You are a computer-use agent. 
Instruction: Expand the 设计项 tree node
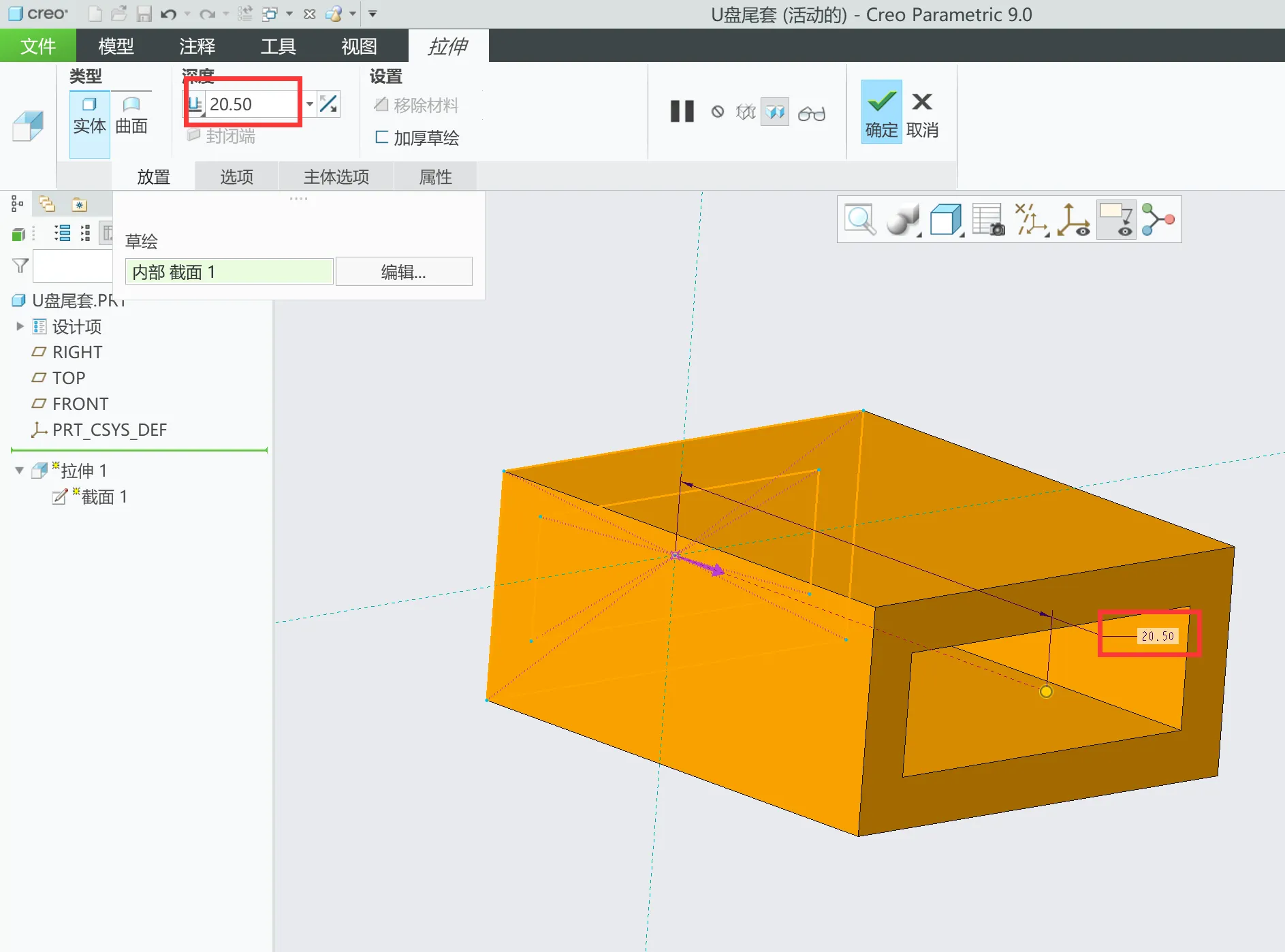click(x=20, y=327)
